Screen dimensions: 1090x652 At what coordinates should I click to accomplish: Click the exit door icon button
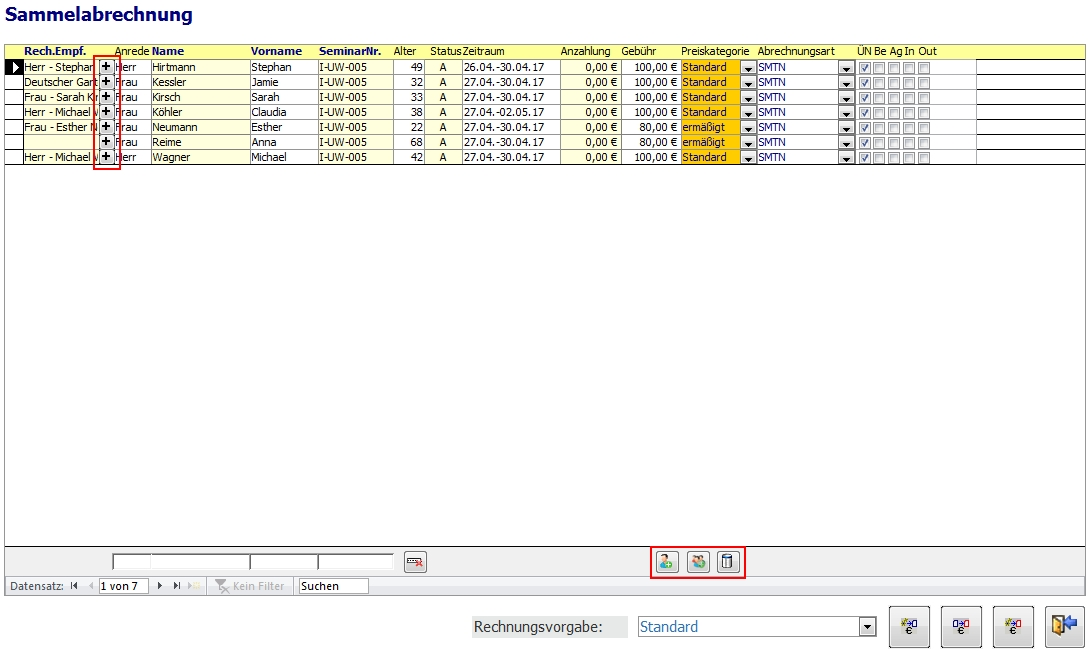pyautogui.click(x=1064, y=627)
